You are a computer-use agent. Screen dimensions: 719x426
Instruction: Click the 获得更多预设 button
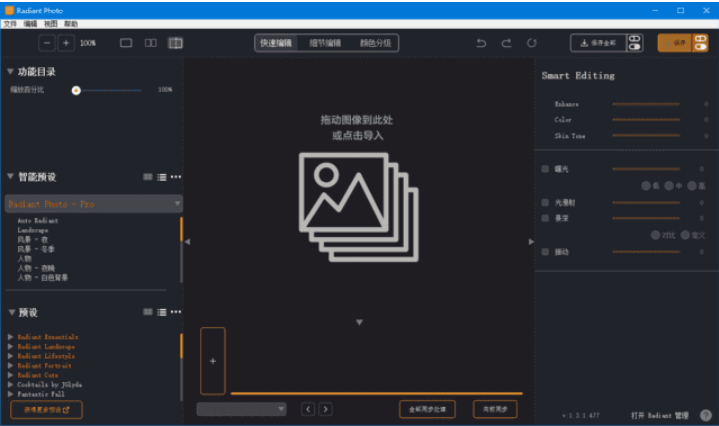point(46,409)
